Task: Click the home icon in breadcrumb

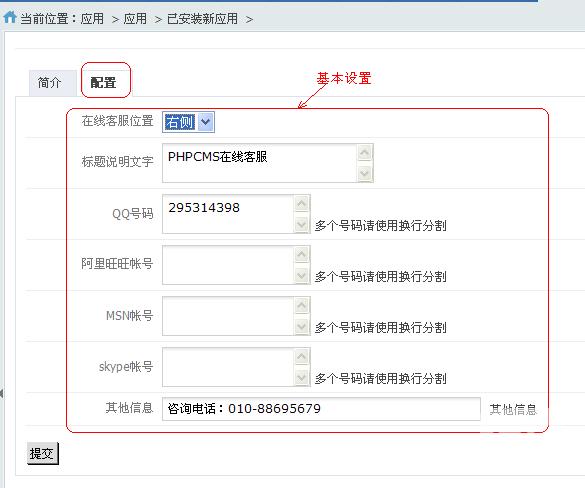Action: coord(10,17)
